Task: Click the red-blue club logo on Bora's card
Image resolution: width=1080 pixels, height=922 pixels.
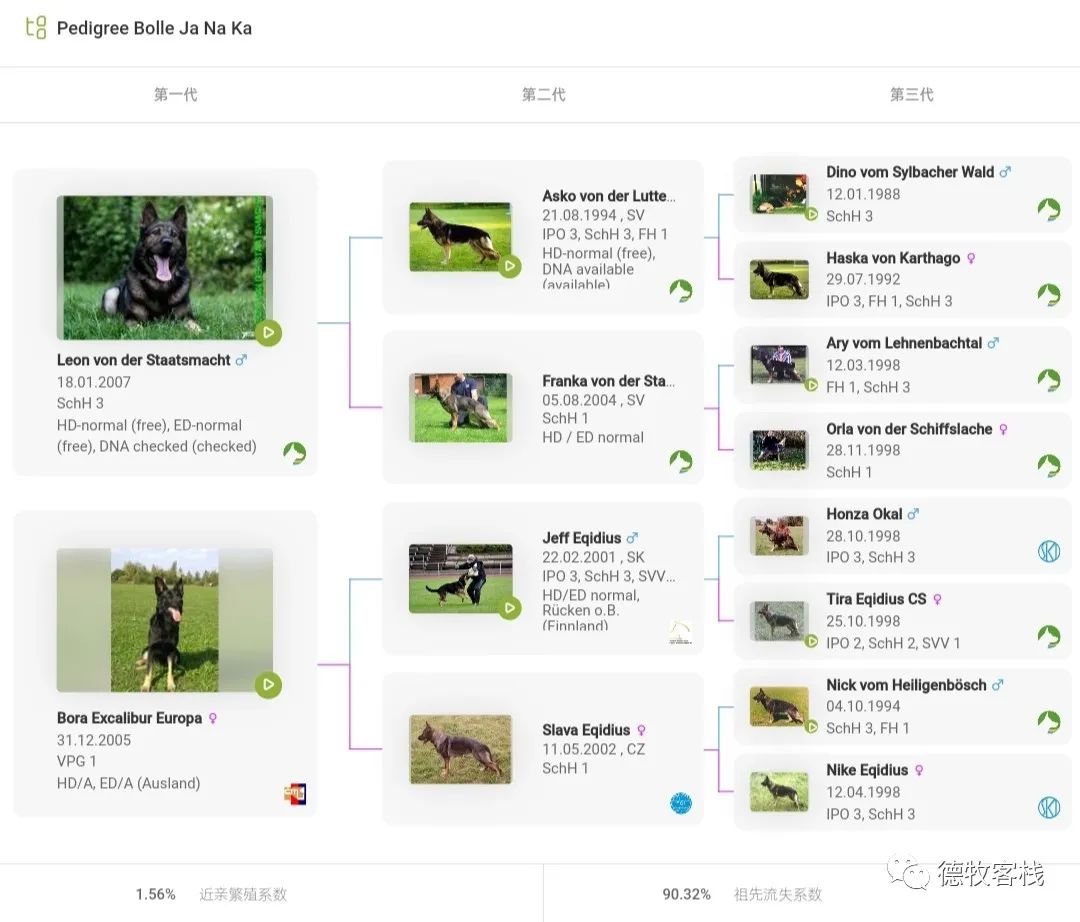Action: tap(295, 794)
